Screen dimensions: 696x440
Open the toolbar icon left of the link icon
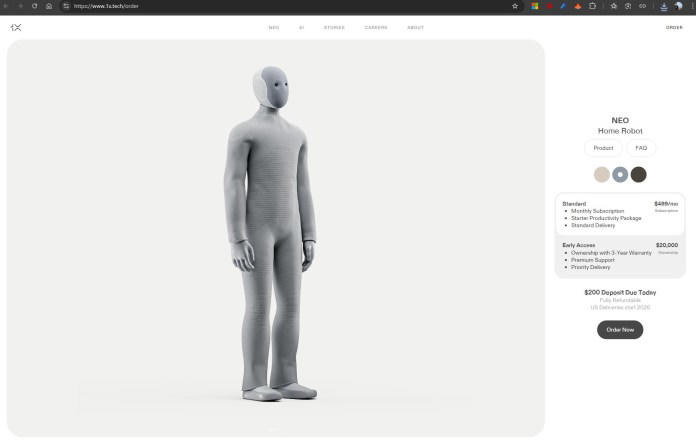point(628,6)
